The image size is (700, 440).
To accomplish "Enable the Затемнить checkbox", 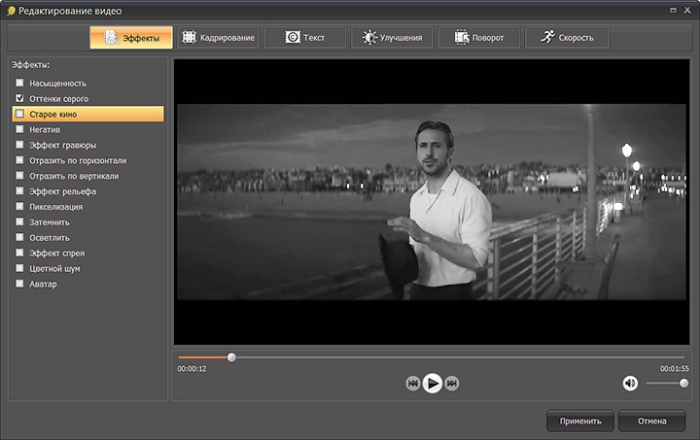I will [20, 222].
